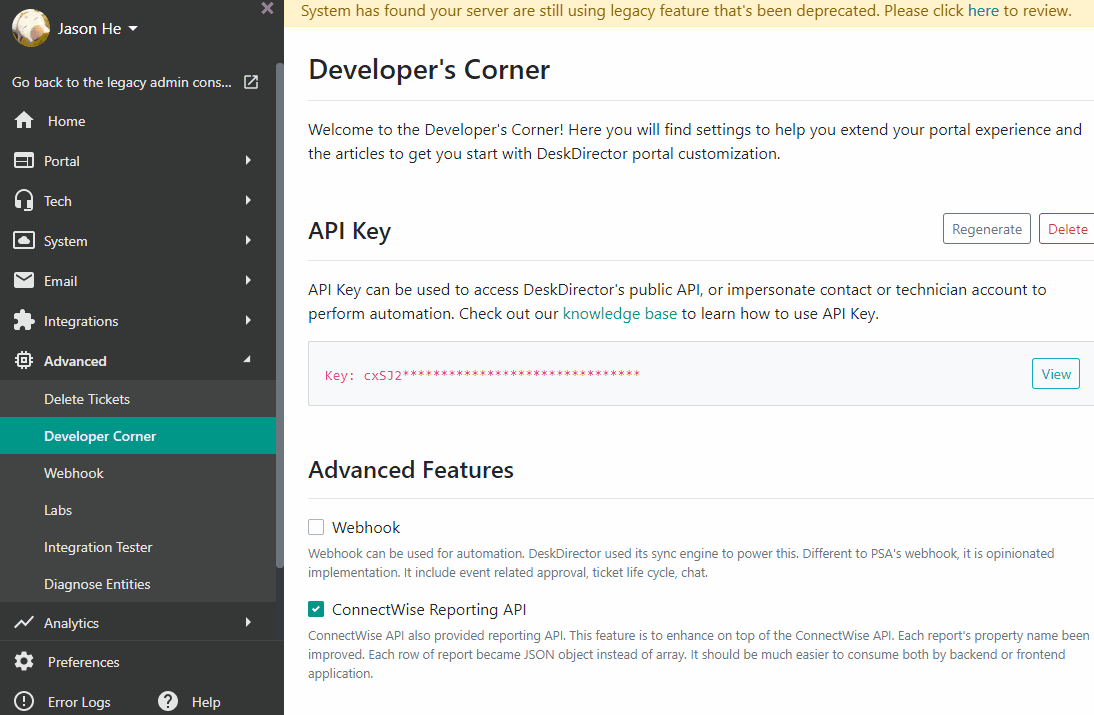Click the Tech headset icon
1094x715 pixels.
(24, 201)
